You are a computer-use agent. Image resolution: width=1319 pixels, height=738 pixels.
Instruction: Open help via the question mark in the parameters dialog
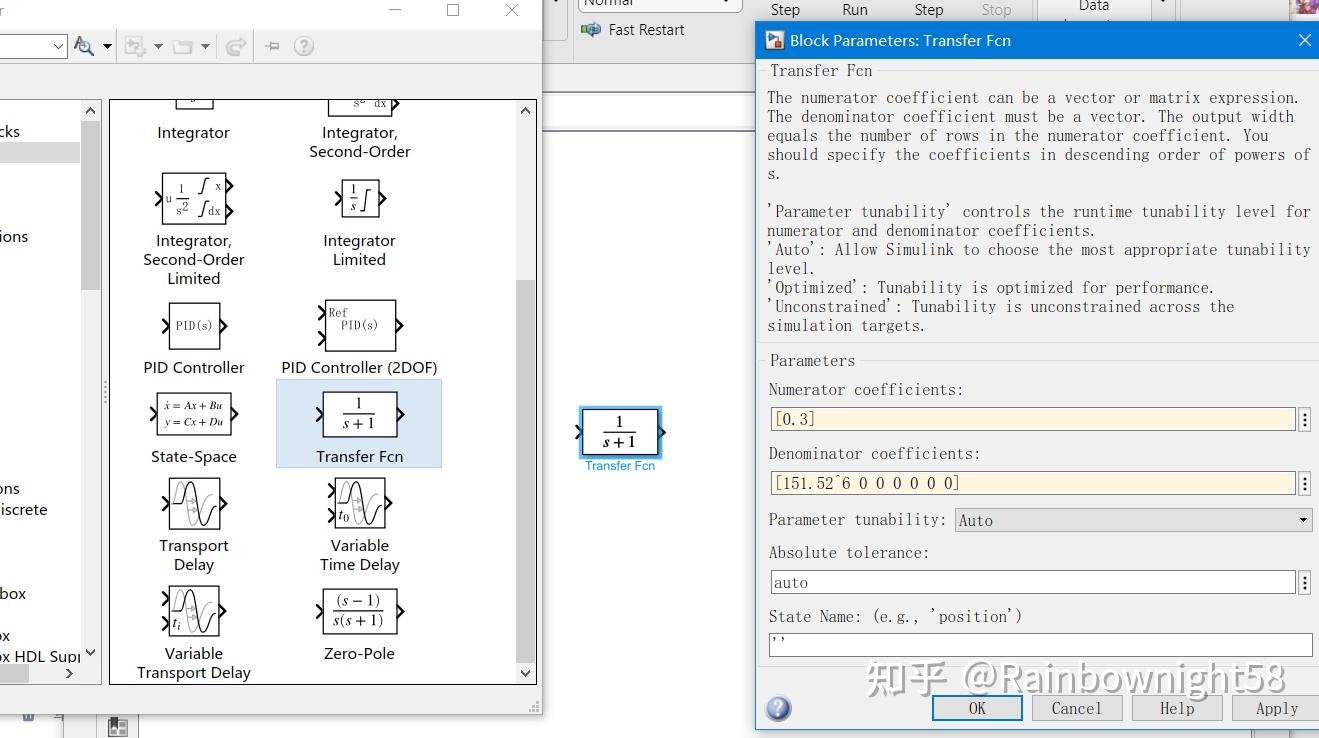click(x=777, y=709)
